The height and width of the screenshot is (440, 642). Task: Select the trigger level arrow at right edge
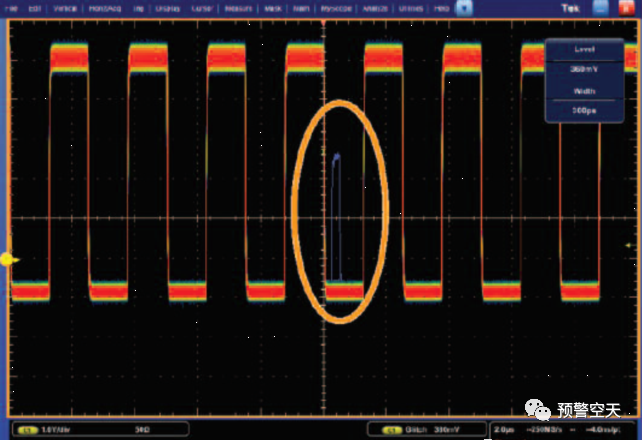629,245
